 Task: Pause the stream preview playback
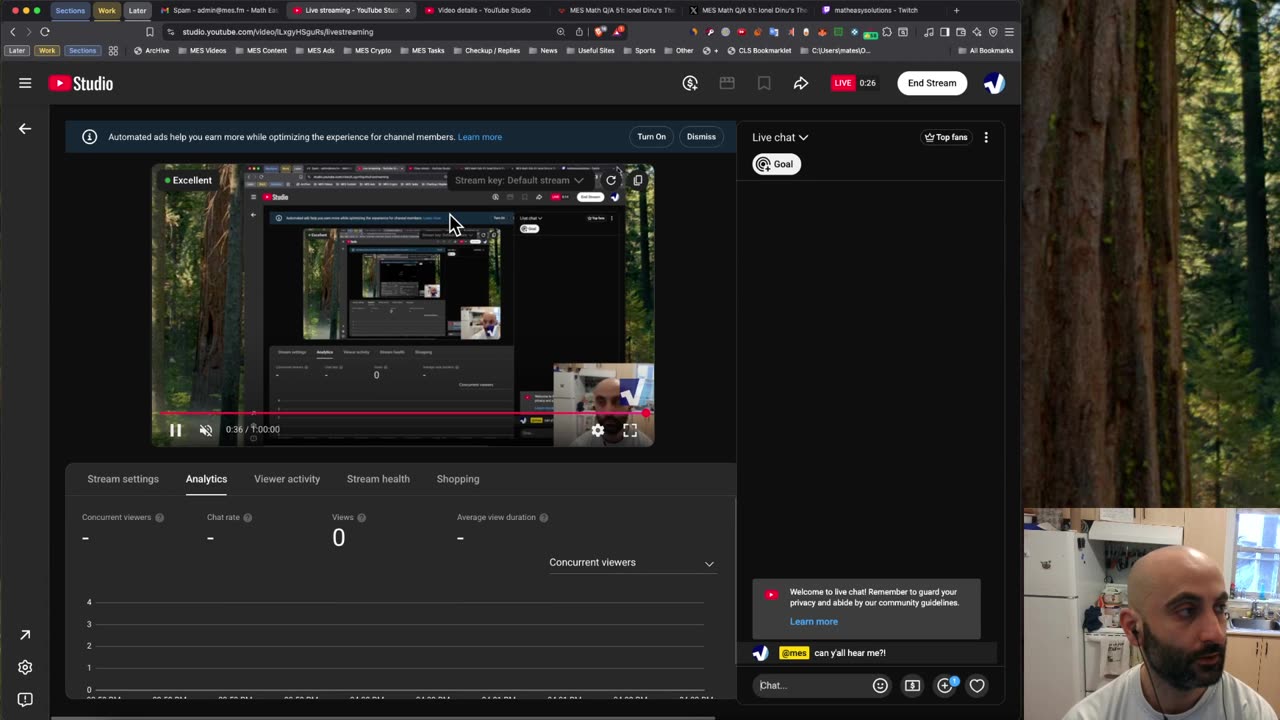(x=175, y=430)
